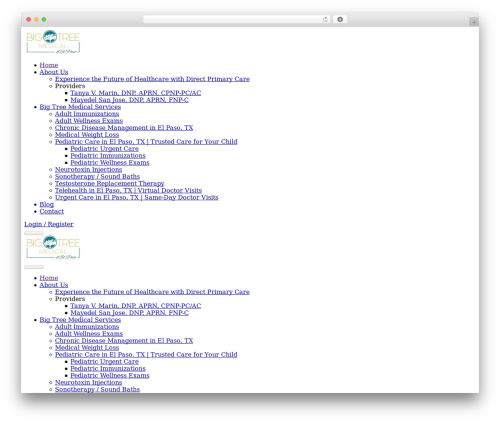The image size is (500, 423).
Task: Click the round extension icon beside address bar
Action: (340, 19)
